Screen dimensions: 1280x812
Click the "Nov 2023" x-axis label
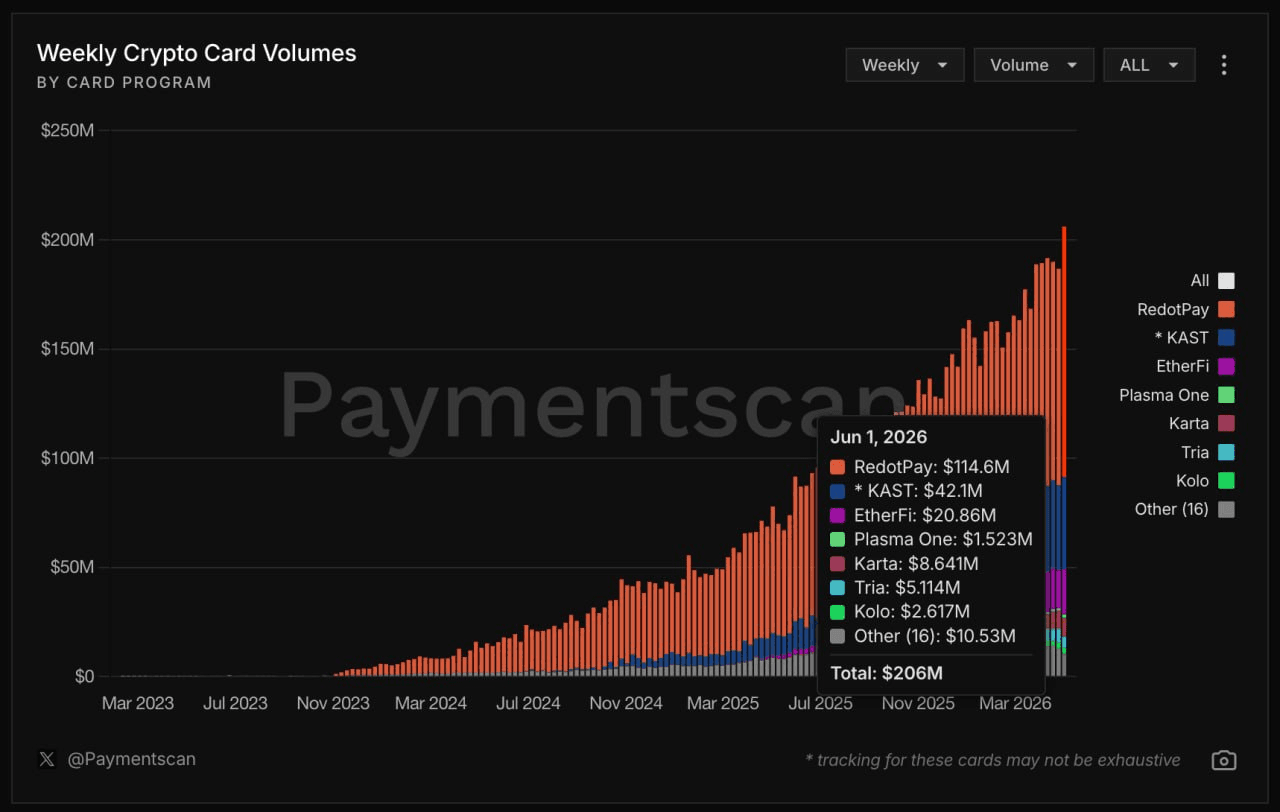333,703
